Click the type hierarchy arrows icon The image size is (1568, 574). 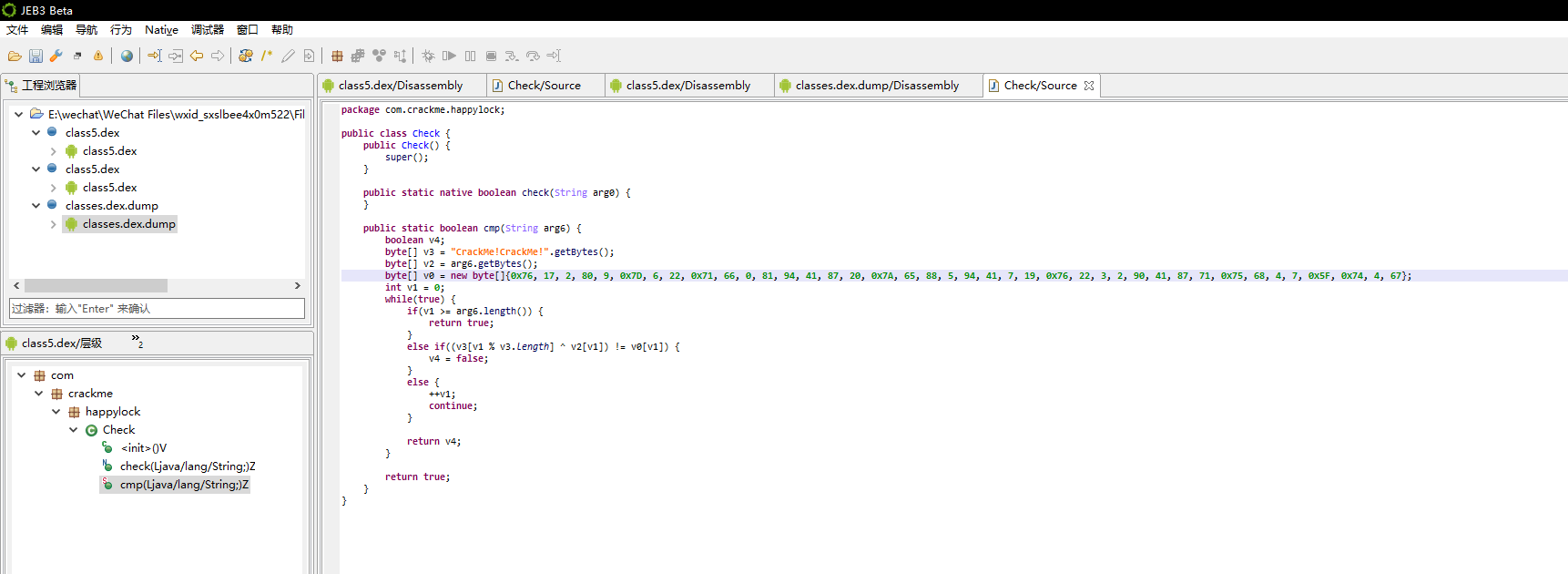[x=400, y=56]
